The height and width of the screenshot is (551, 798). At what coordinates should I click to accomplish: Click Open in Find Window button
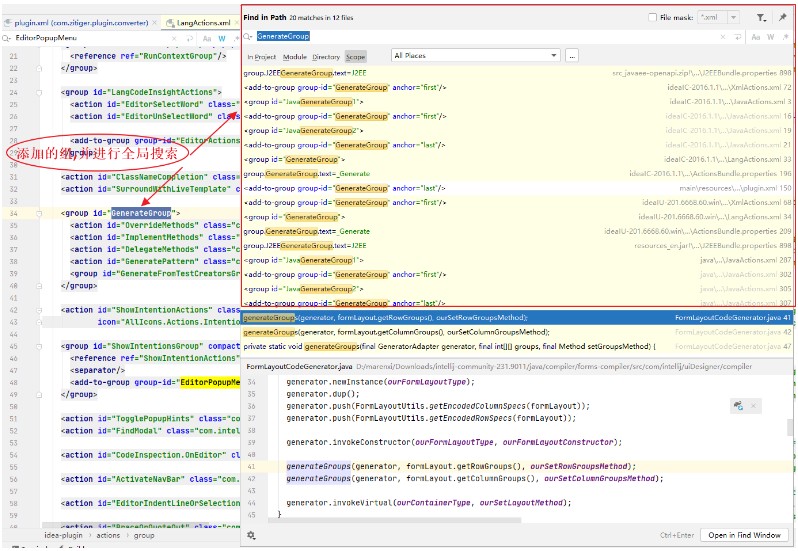[x=744, y=535]
